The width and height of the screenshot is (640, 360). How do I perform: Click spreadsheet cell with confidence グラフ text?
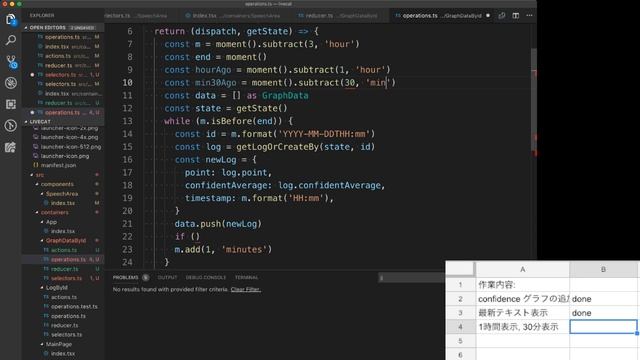pos(522,299)
